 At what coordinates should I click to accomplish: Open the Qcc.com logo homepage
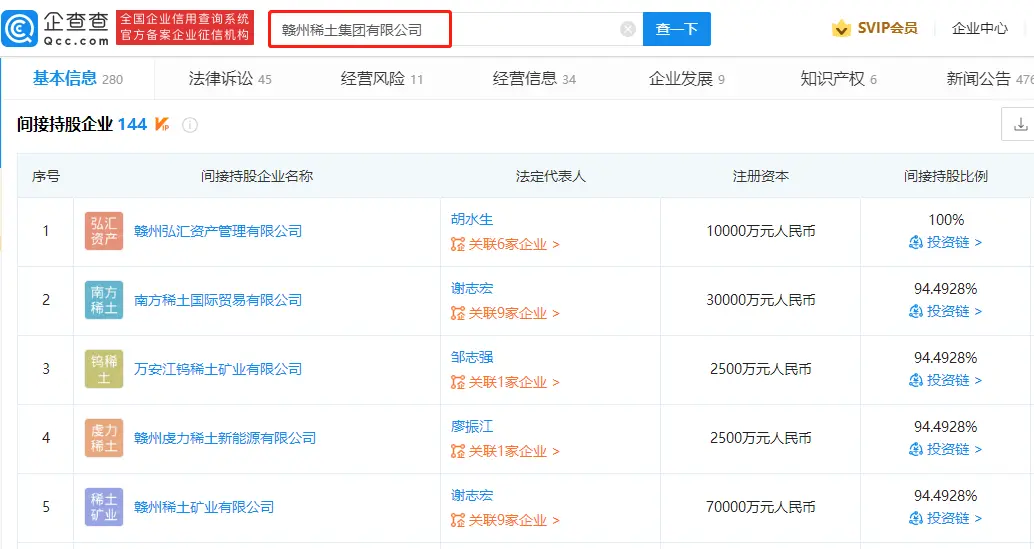coord(56,29)
